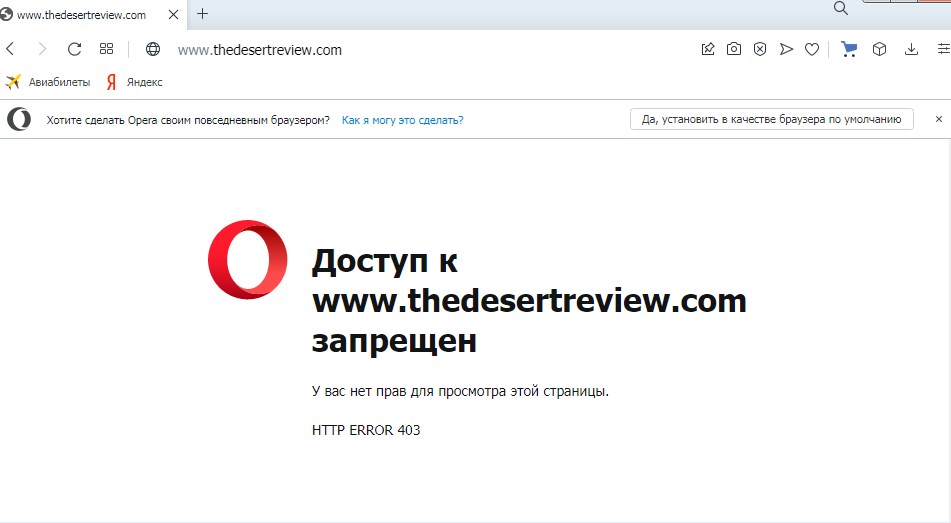Click the address bar with www.thedesertreview.com
951x523 pixels.
click(x=260, y=50)
